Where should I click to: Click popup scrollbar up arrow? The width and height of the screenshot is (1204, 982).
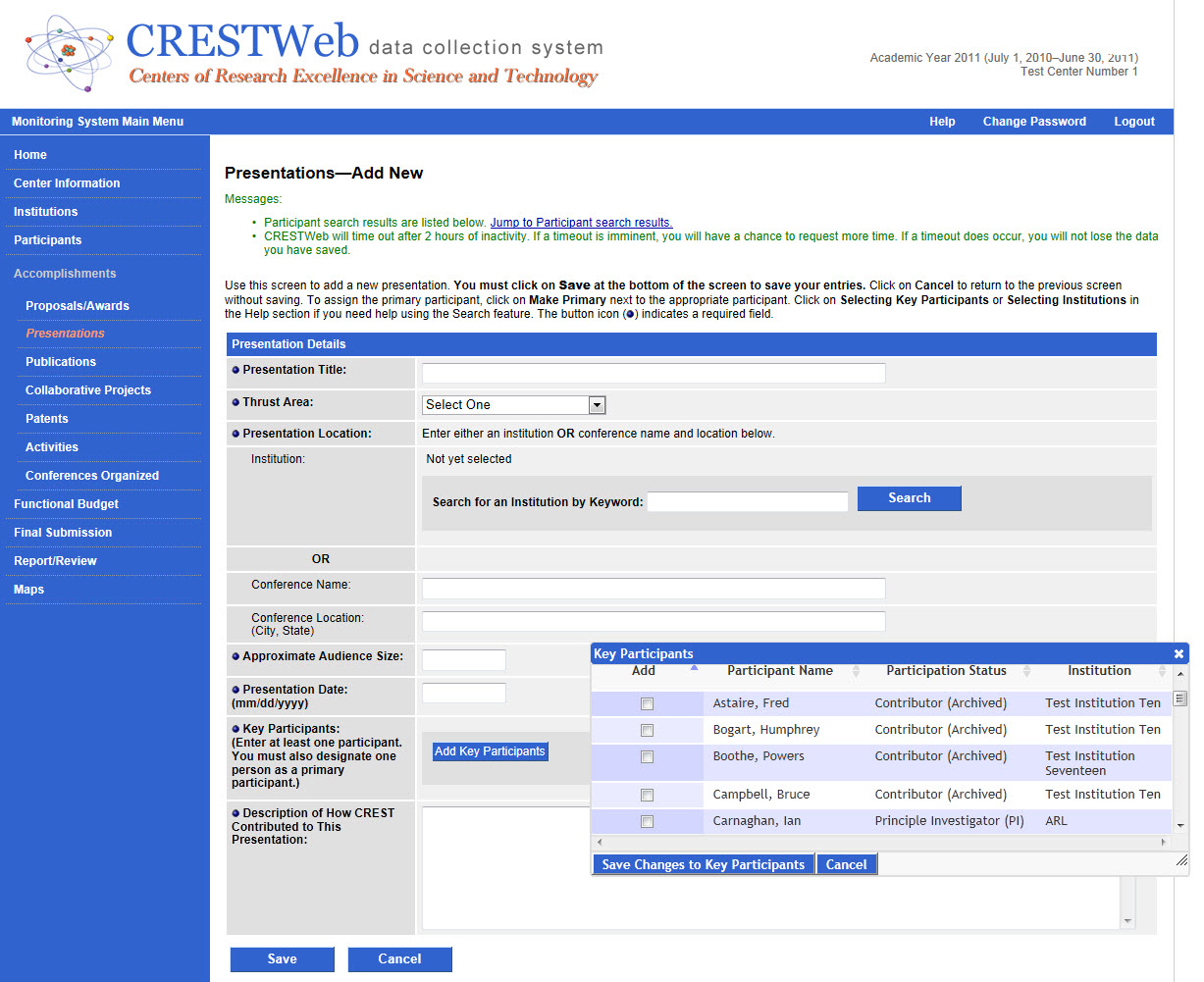(x=1180, y=672)
